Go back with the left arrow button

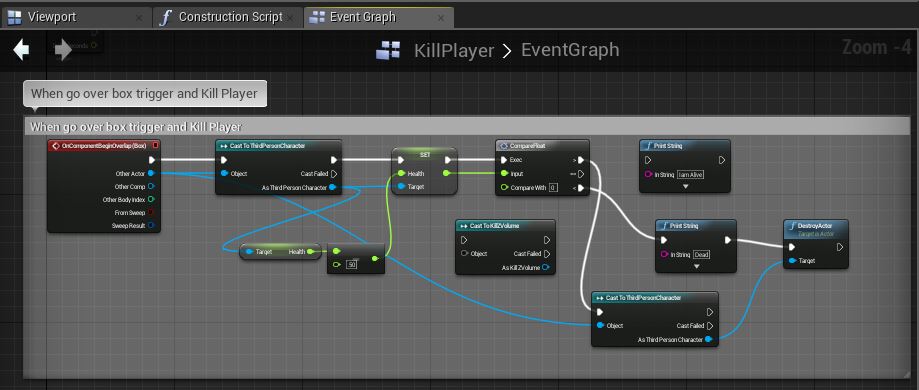pyautogui.click(x=22, y=50)
